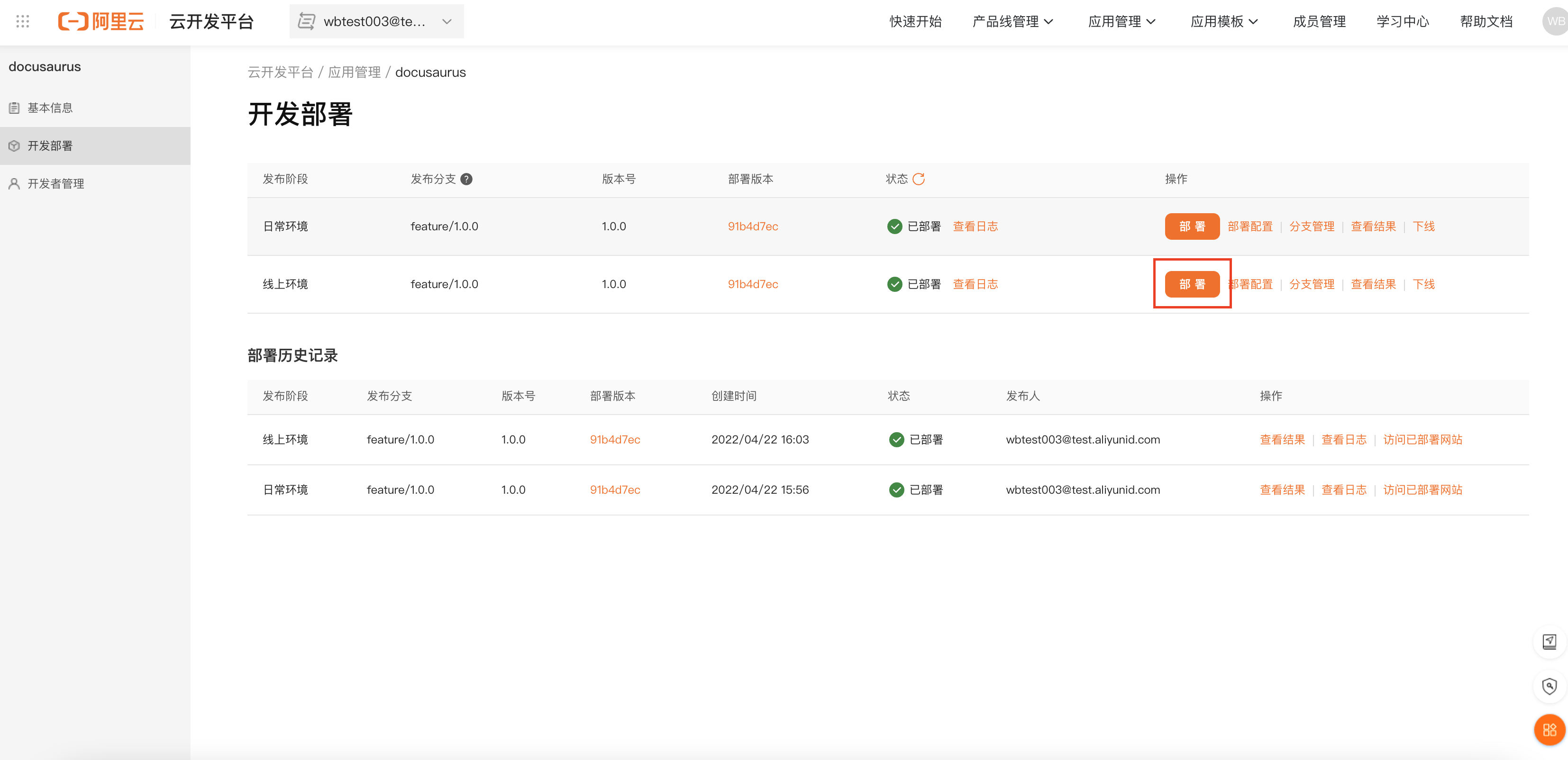This screenshot has width=1568, height=760.
Task: Click the Aliyun logo
Action: click(101, 21)
